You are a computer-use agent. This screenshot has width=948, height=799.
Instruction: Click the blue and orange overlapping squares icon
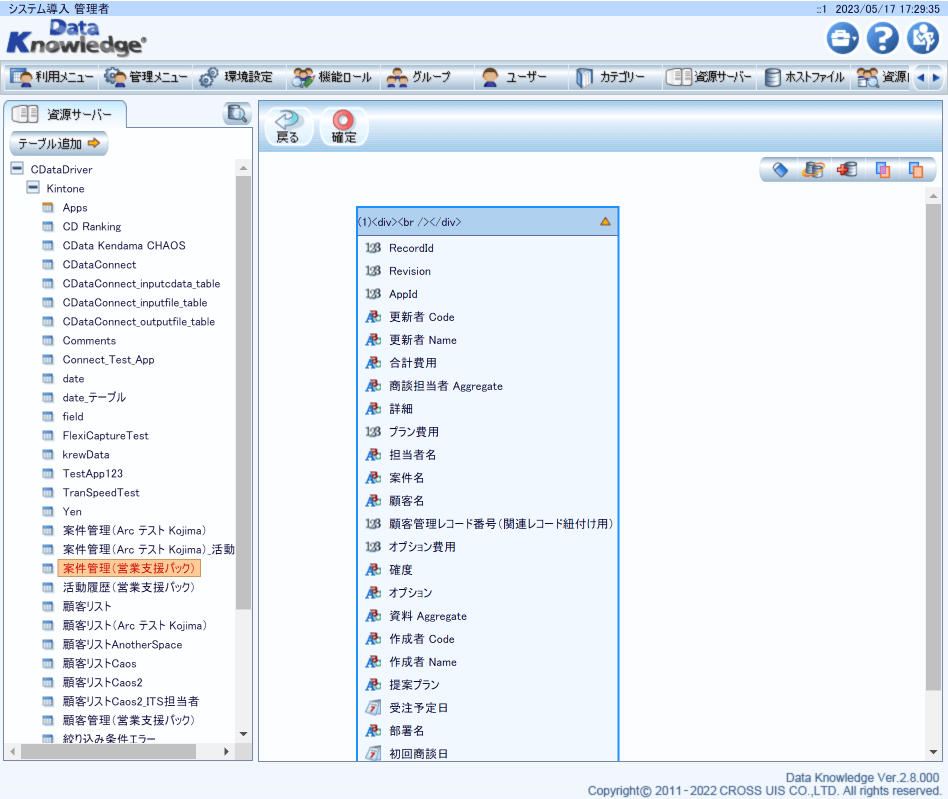tap(916, 170)
